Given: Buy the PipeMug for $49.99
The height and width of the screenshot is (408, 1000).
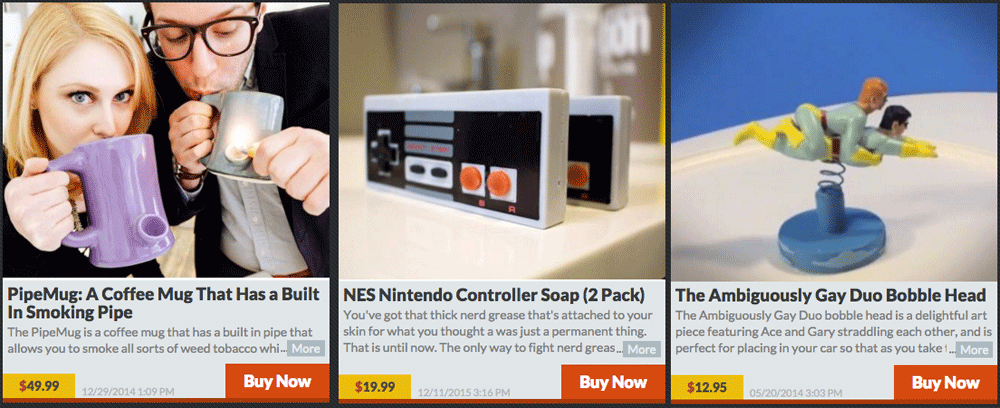Looking at the screenshot, I should [x=277, y=381].
